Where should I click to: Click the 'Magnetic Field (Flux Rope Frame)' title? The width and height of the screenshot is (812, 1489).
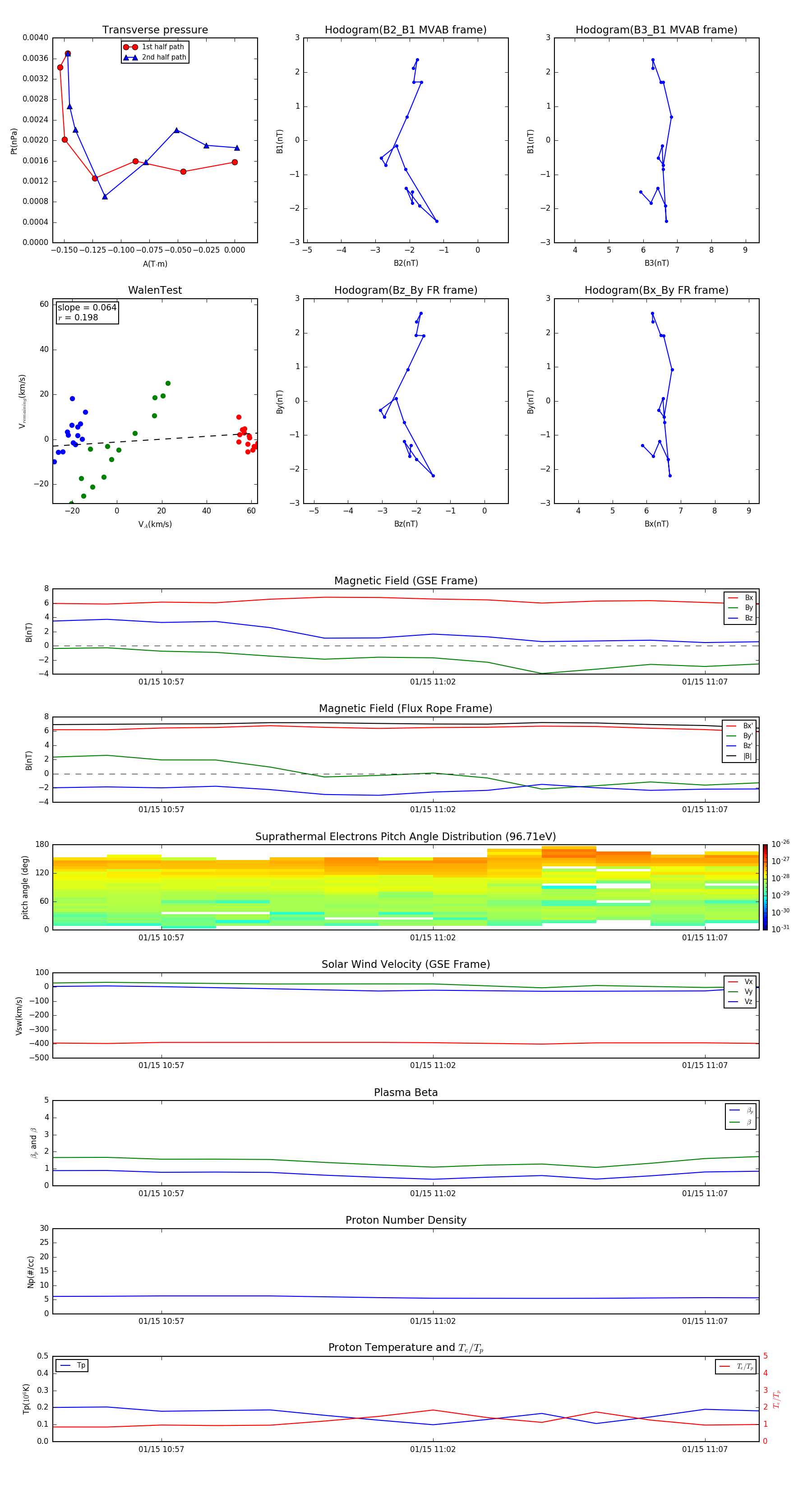coord(406,709)
